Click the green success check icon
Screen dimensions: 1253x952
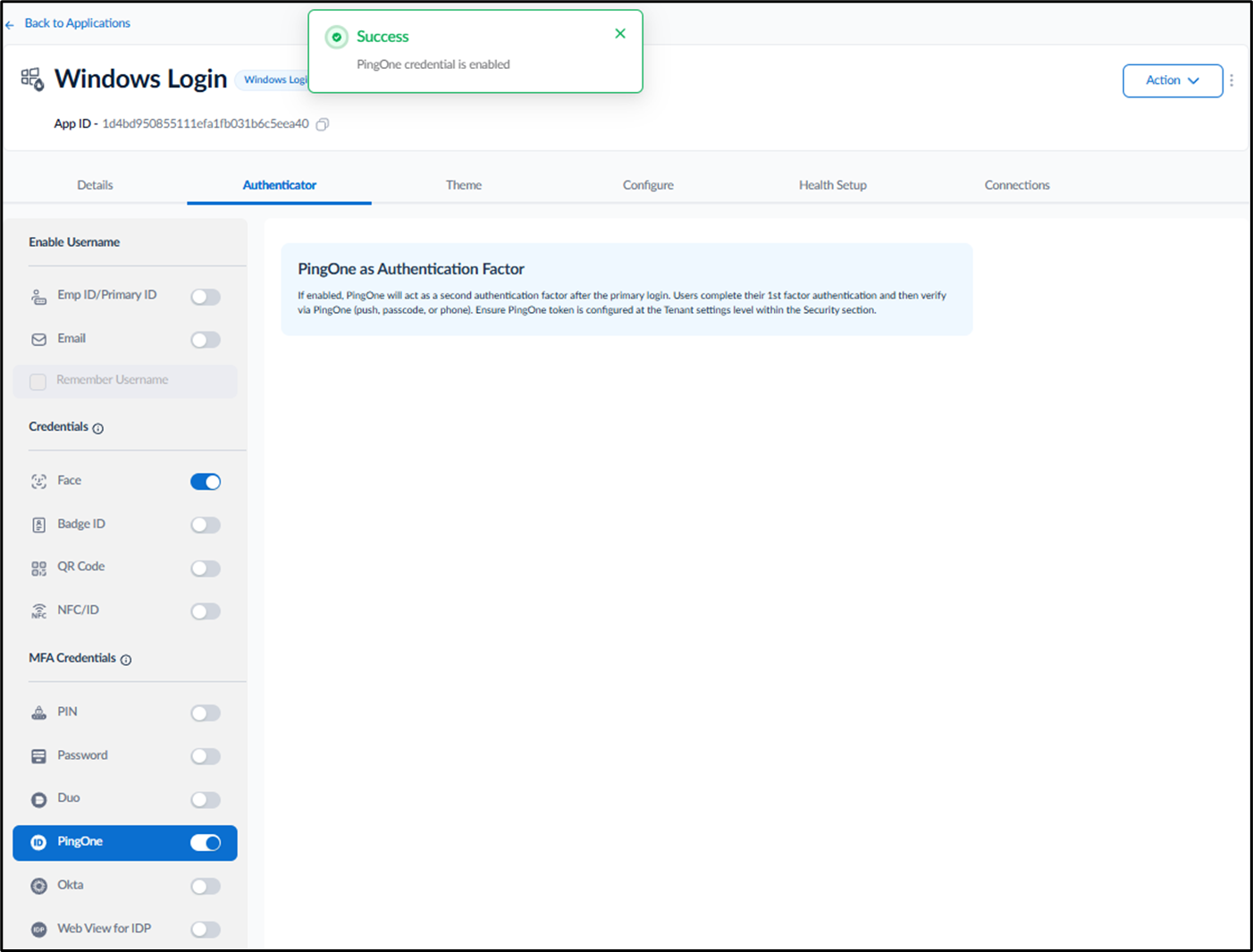pos(337,38)
